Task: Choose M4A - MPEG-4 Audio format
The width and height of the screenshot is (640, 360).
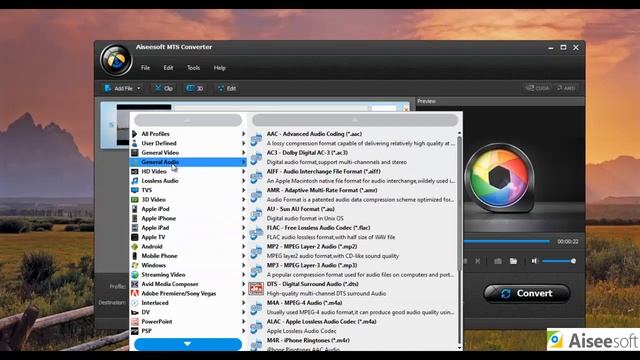Action: pyautogui.click(x=353, y=308)
